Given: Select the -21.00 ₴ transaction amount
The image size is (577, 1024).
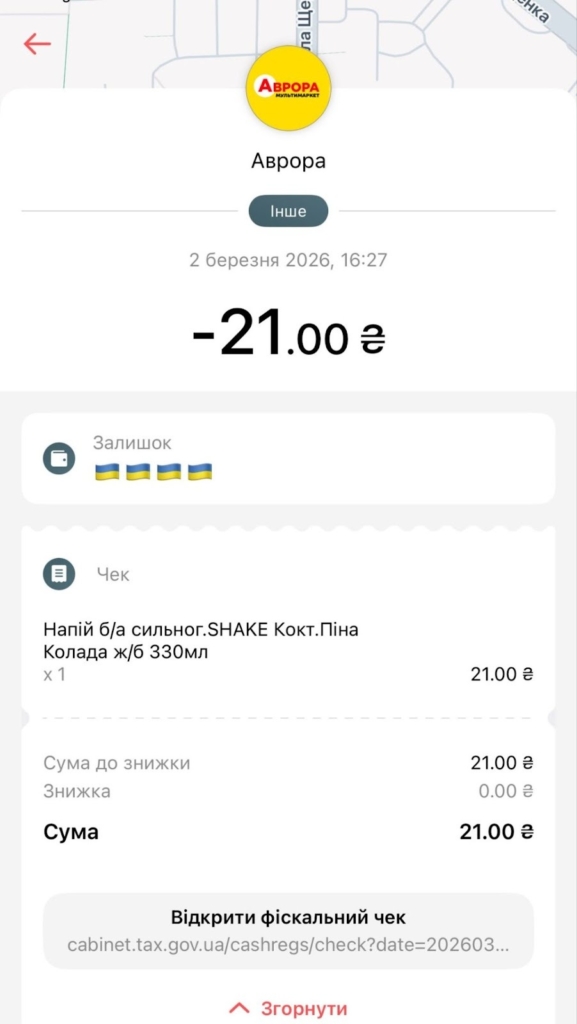Looking at the screenshot, I should coord(288,333).
